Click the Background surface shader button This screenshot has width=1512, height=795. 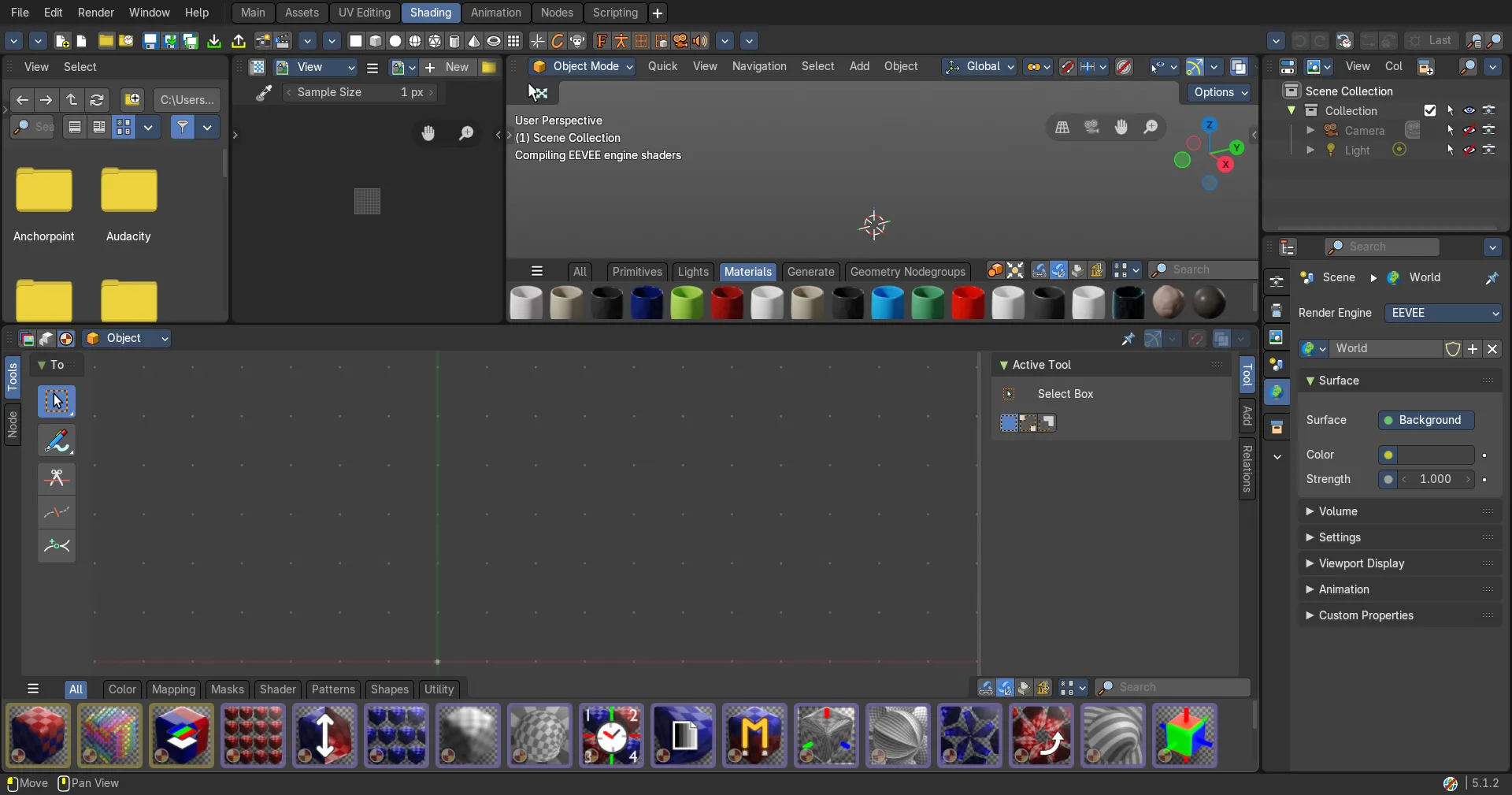tap(1426, 420)
